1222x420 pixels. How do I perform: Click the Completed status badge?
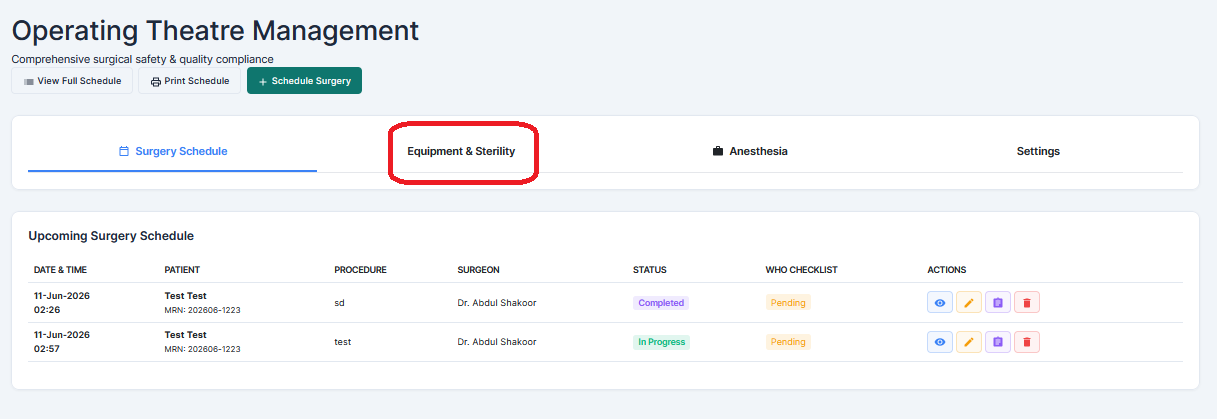661,303
